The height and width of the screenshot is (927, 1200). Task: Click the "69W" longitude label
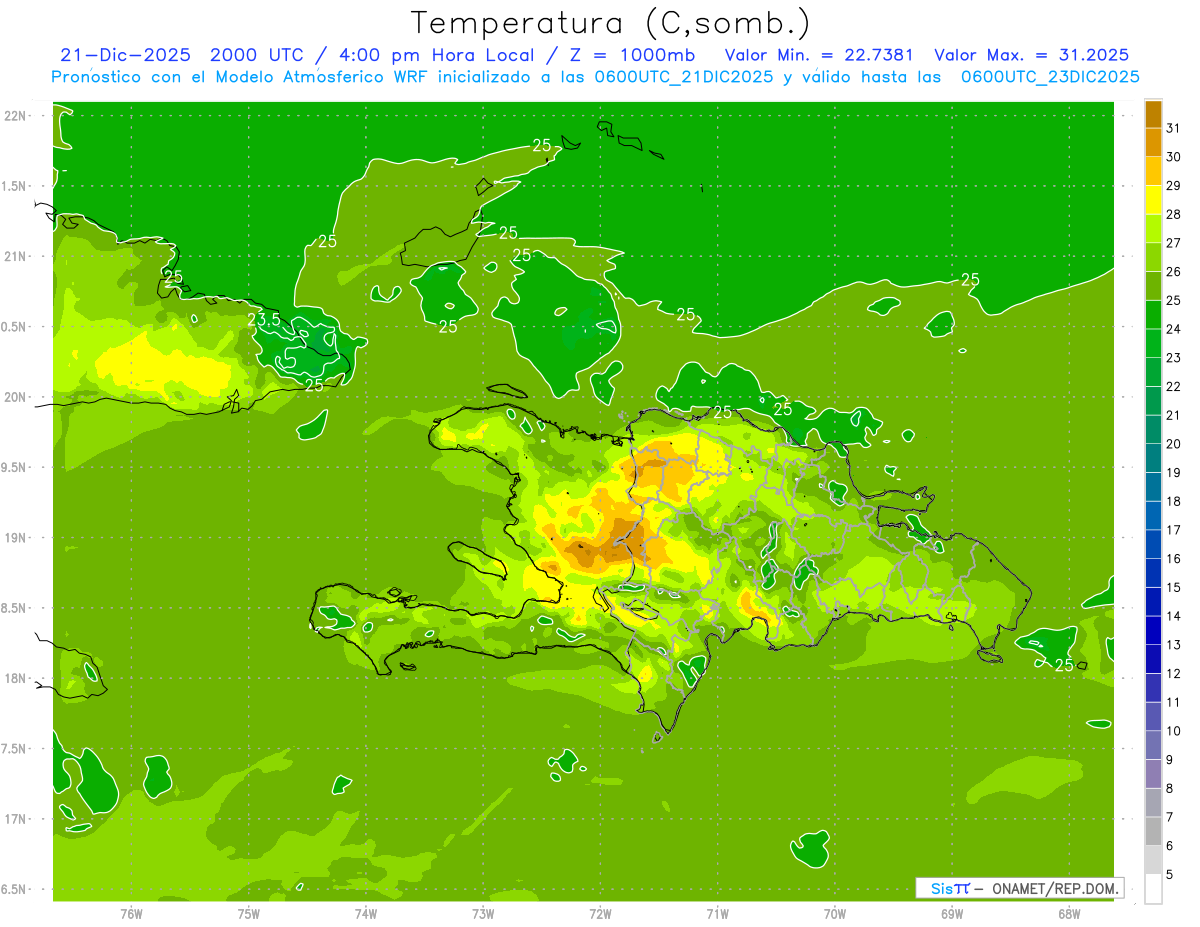pos(952,913)
